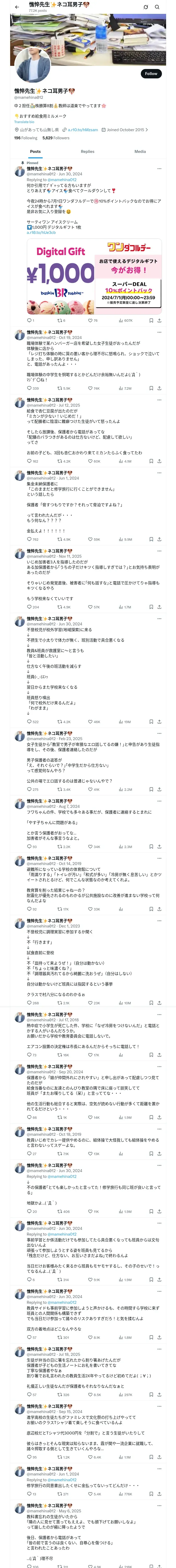Image resolution: width=176 pixels, height=1568 pixels.
Task: Expand the three-dot menu on Nov 11, 2025 post
Action: (159, 551)
